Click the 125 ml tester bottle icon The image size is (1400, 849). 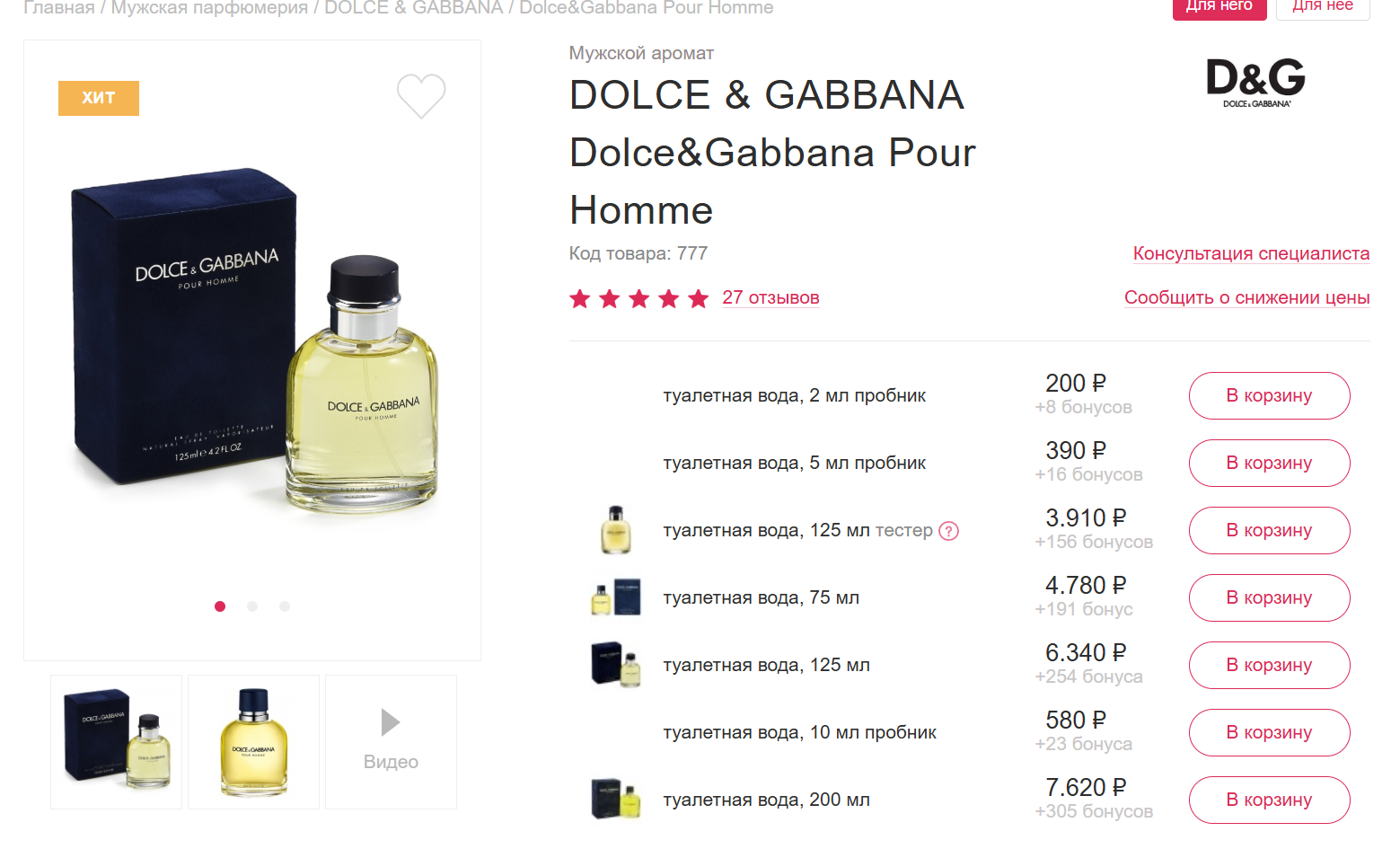click(x=616, y=530)
